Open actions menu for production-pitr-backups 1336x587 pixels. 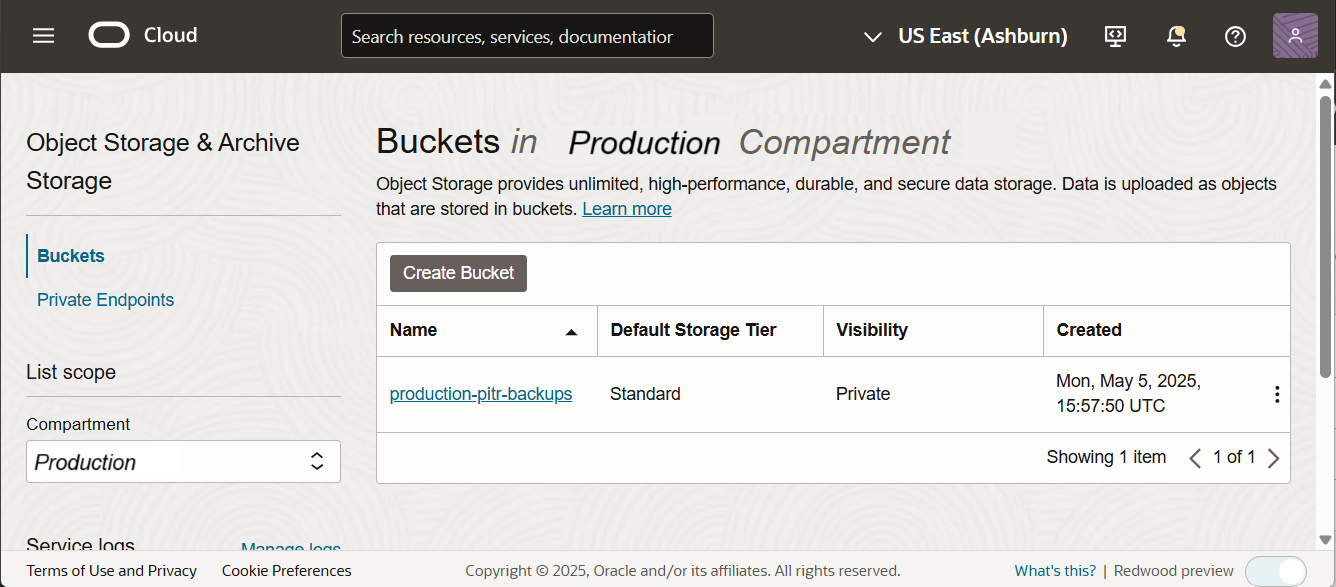tap(1276, 394)
